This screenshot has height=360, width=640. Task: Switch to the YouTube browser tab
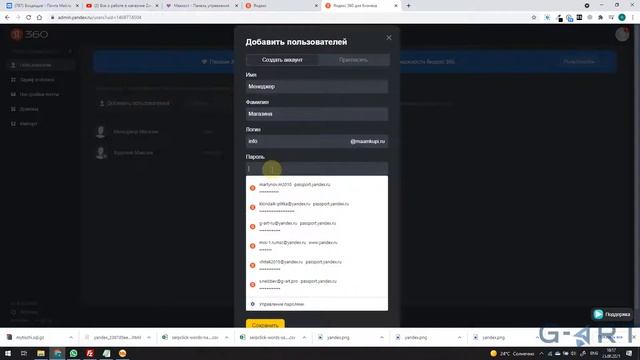coord(122,6)
